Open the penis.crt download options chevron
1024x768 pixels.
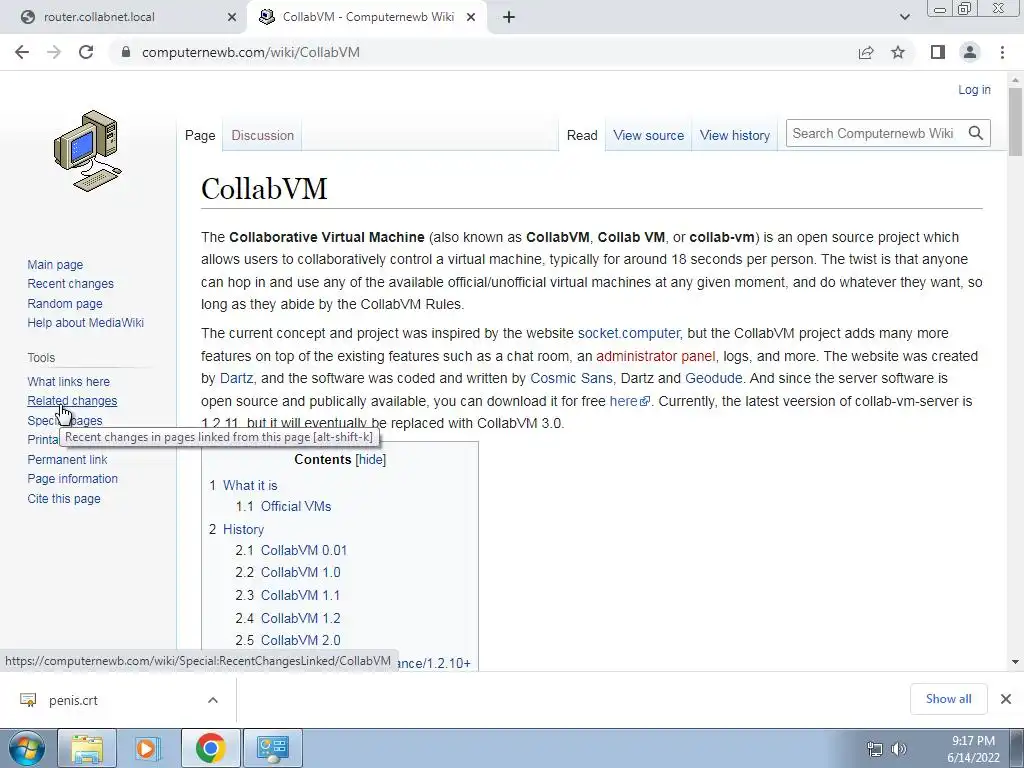pos(213,700)
